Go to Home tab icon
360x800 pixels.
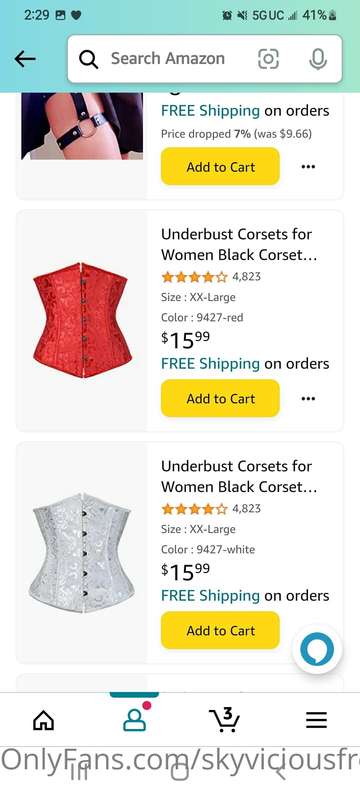43,720
